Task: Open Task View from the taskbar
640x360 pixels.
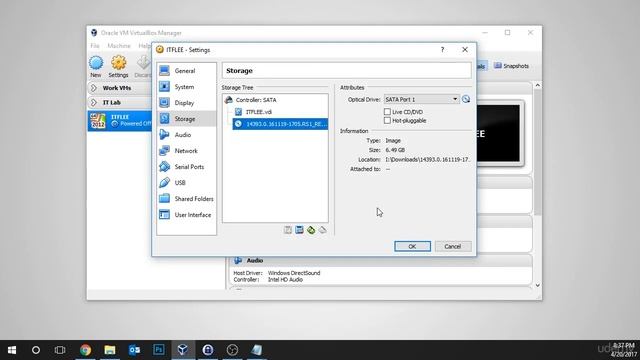Action: 60,350
